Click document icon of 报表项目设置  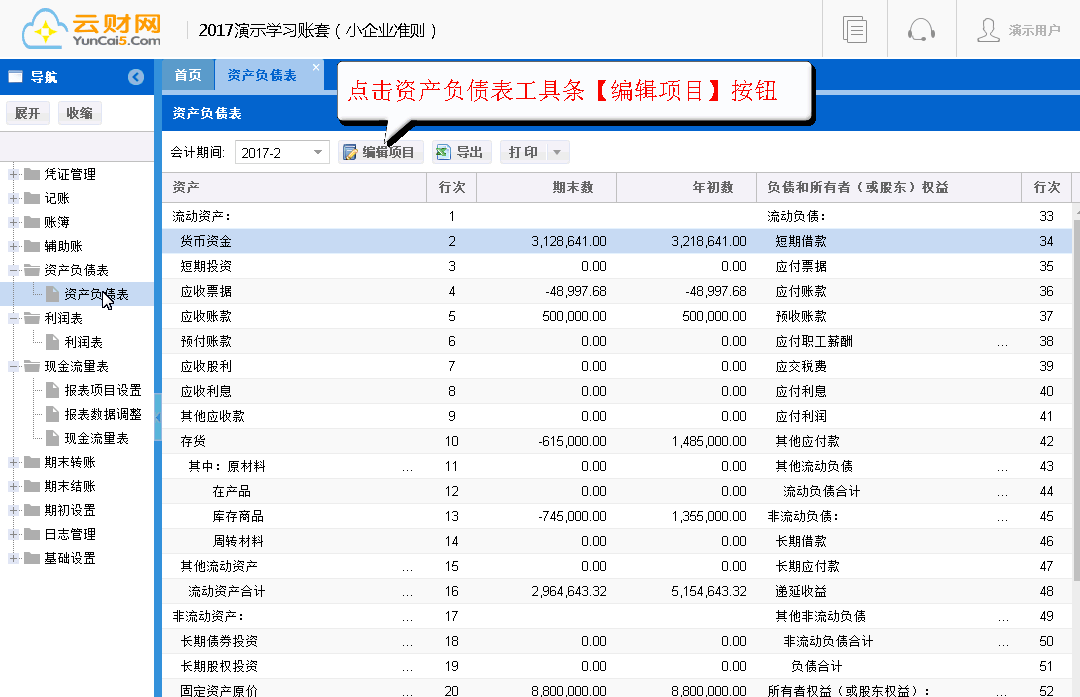click(52, 391)
